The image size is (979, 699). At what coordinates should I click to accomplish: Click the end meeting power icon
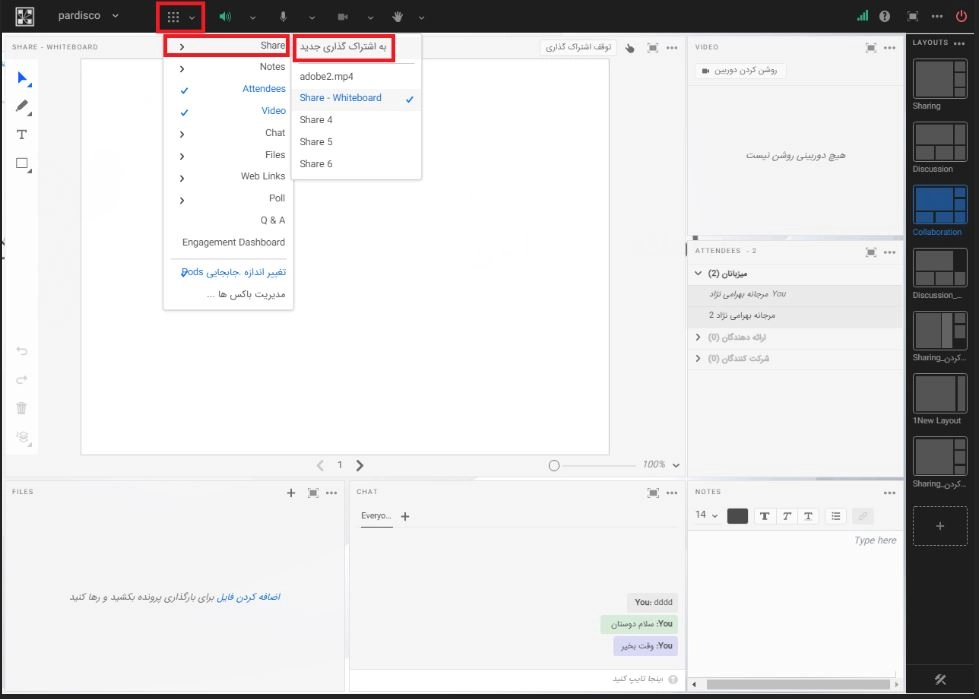[961, 17]
